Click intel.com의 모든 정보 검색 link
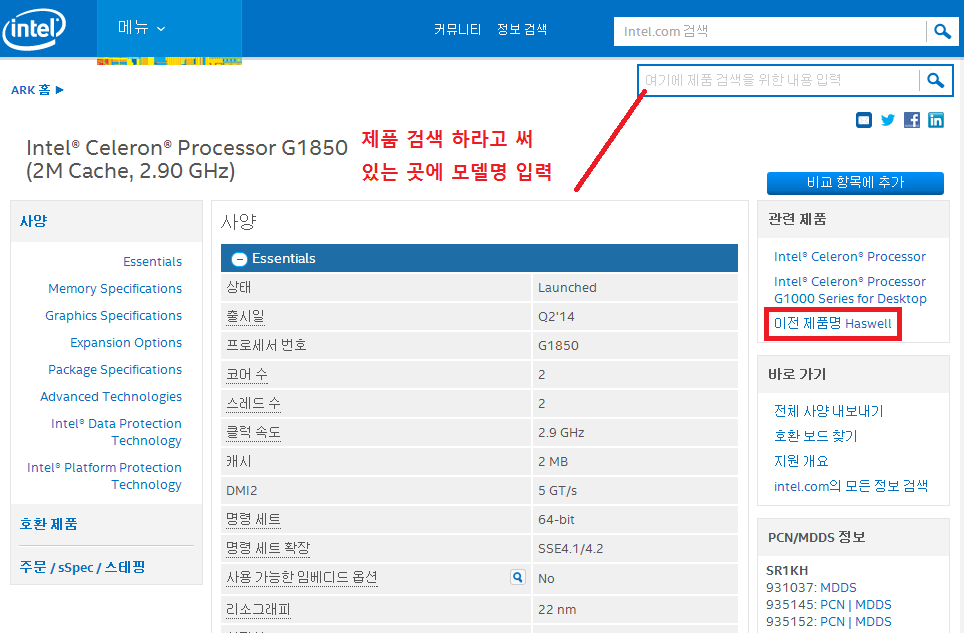The width and height of the screenshot is (964, 633). [x=851, y=486]
